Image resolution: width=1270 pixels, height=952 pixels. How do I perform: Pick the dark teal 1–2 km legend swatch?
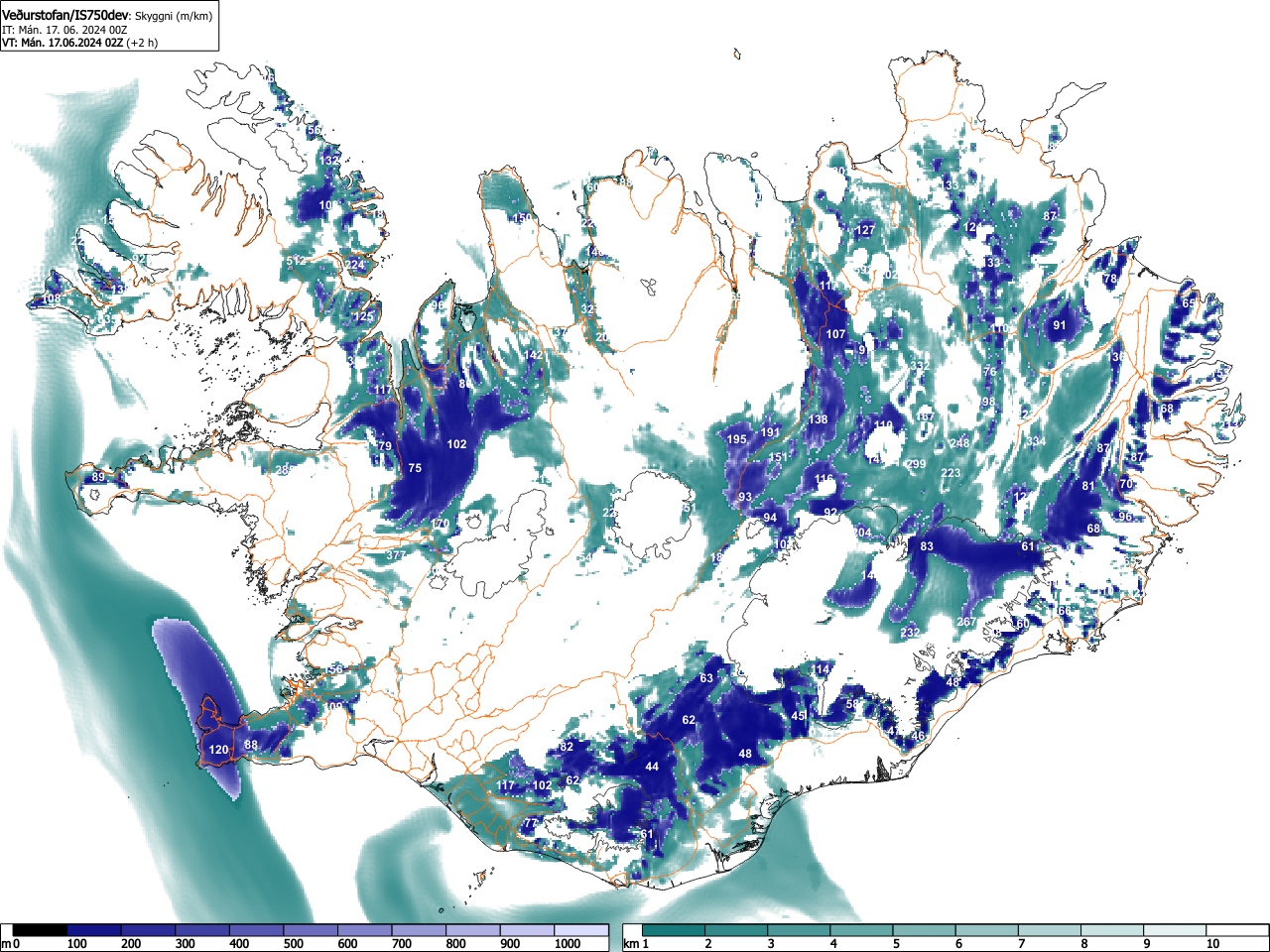coord(675,930)
